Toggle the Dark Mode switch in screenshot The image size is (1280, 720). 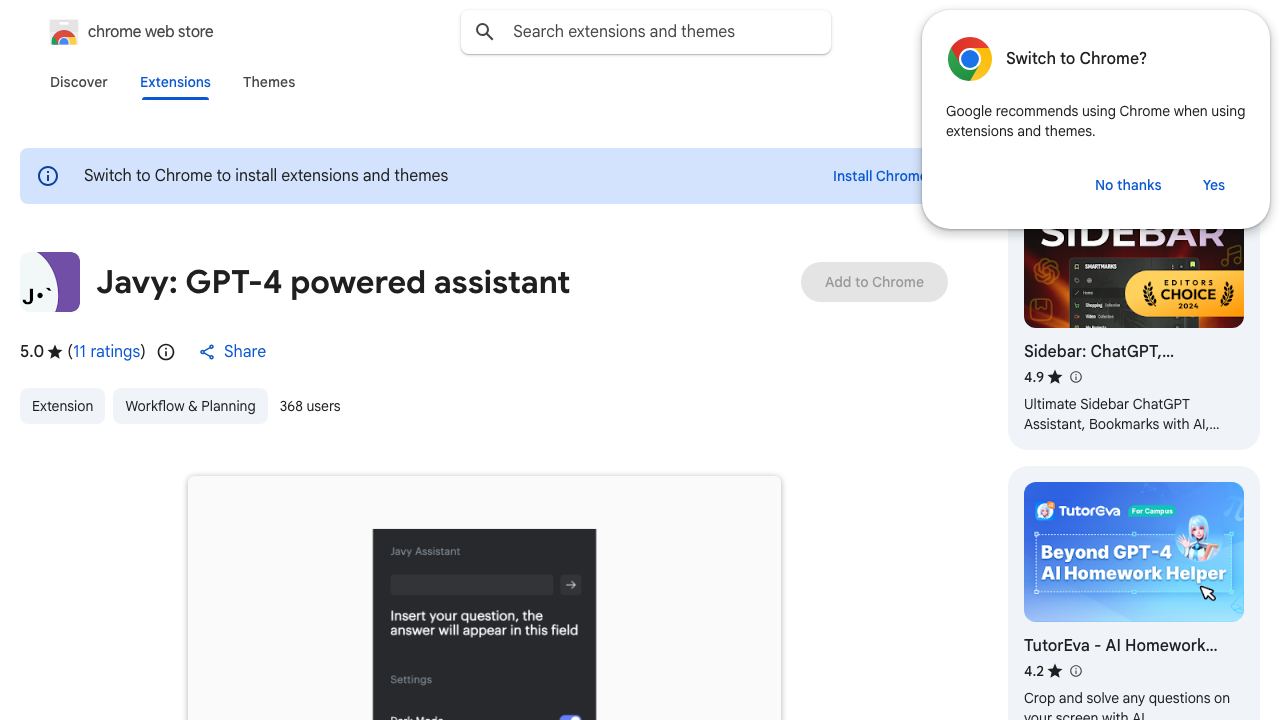(x=570, y=716)
